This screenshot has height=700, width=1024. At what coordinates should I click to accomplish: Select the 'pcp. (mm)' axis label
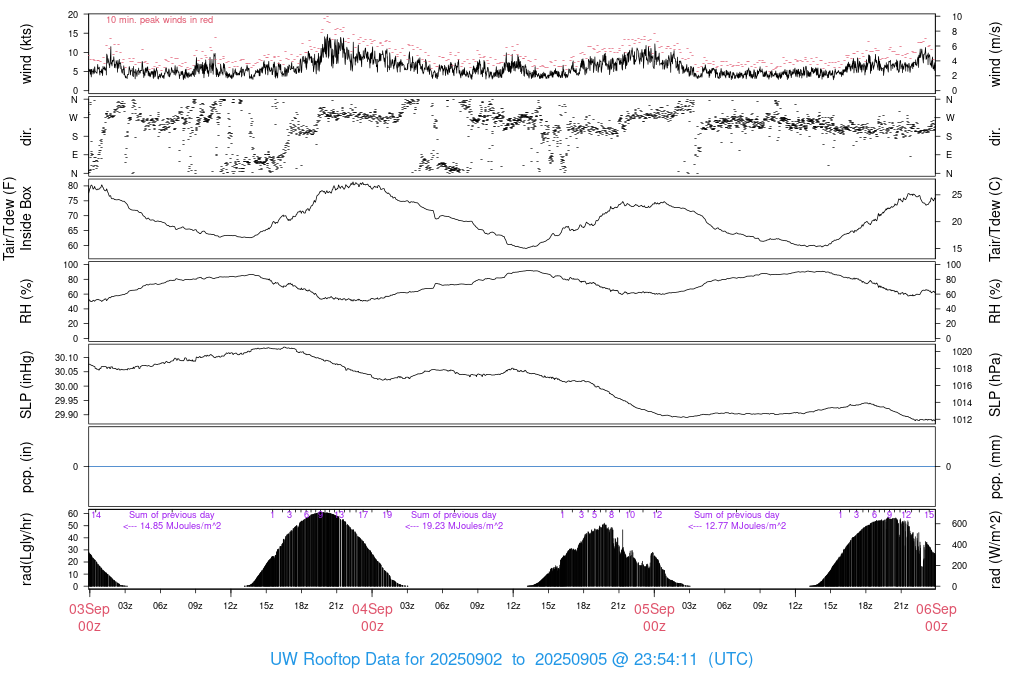[x=995, y=467]
